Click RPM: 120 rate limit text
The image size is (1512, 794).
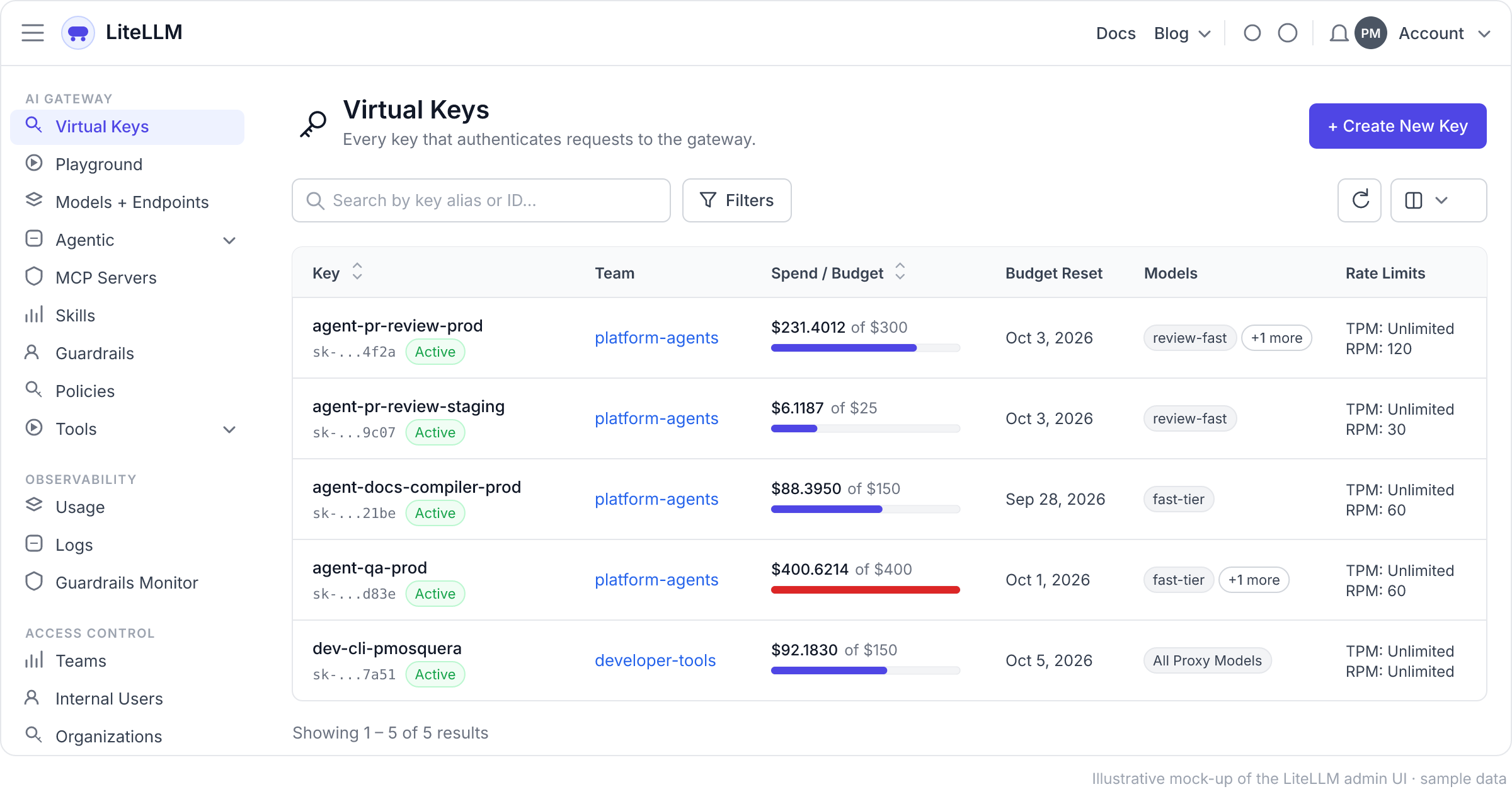(x=1378, y=348)
